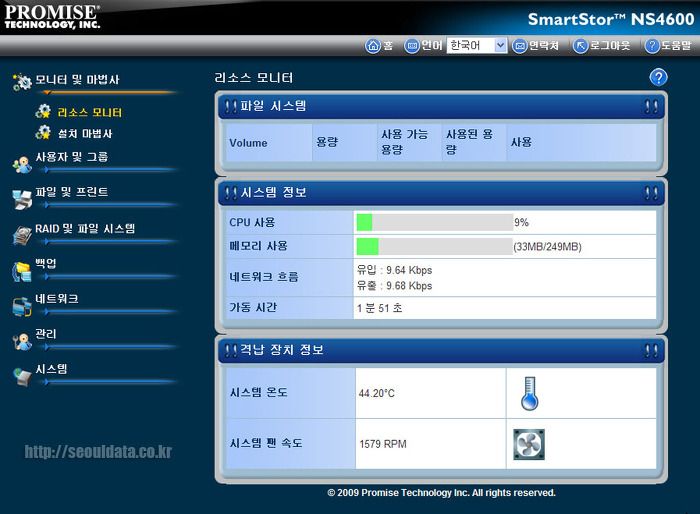Click the 네트워크 흐름 label
This screenshot has width=700, height=514.
pos(264,277)
